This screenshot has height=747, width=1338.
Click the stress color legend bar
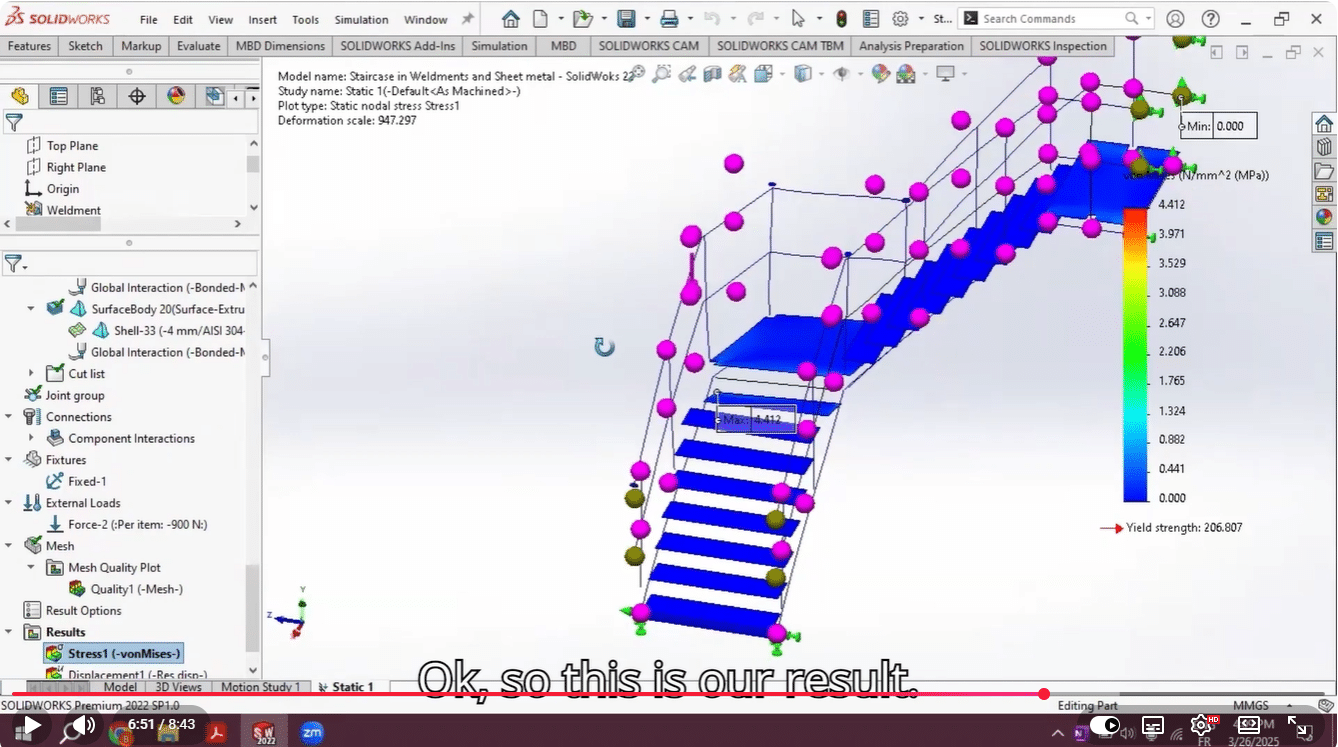tap(1136, 355)
